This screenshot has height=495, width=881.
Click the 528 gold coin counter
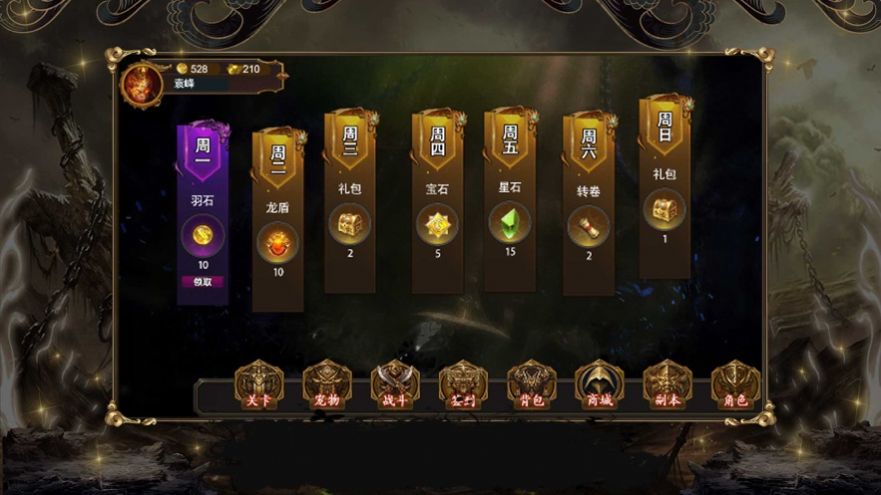coord(193,69)
